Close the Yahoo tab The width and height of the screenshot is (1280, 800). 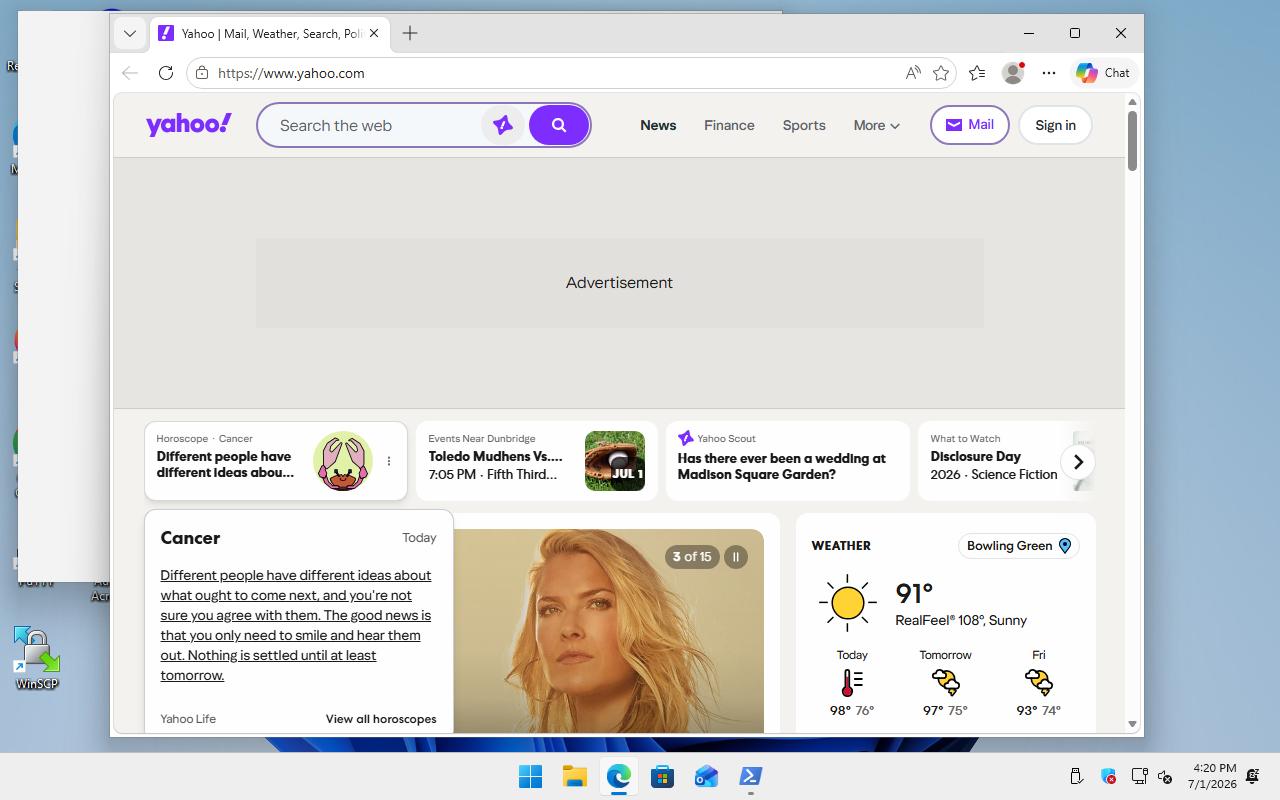[x=374, y=33]
